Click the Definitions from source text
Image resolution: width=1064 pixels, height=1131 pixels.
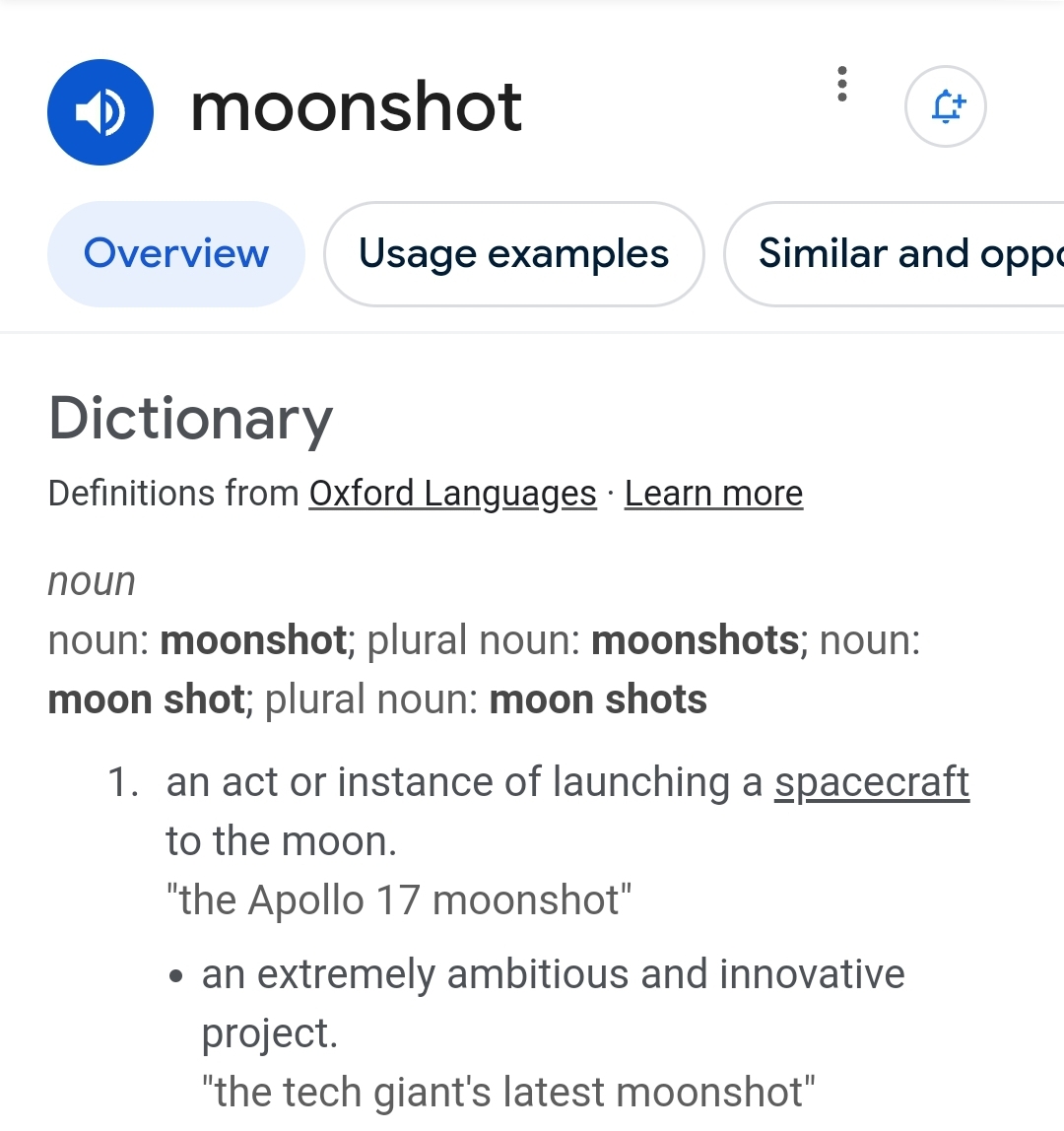(173, 494)
